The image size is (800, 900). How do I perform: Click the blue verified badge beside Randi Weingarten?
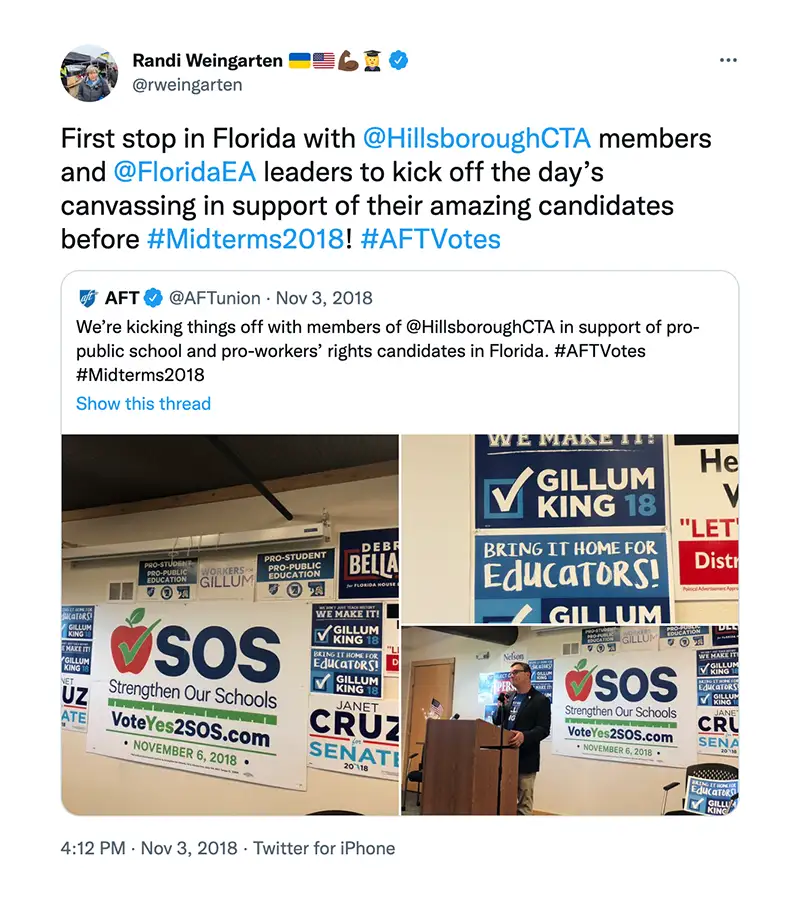(x=398, y=60)
